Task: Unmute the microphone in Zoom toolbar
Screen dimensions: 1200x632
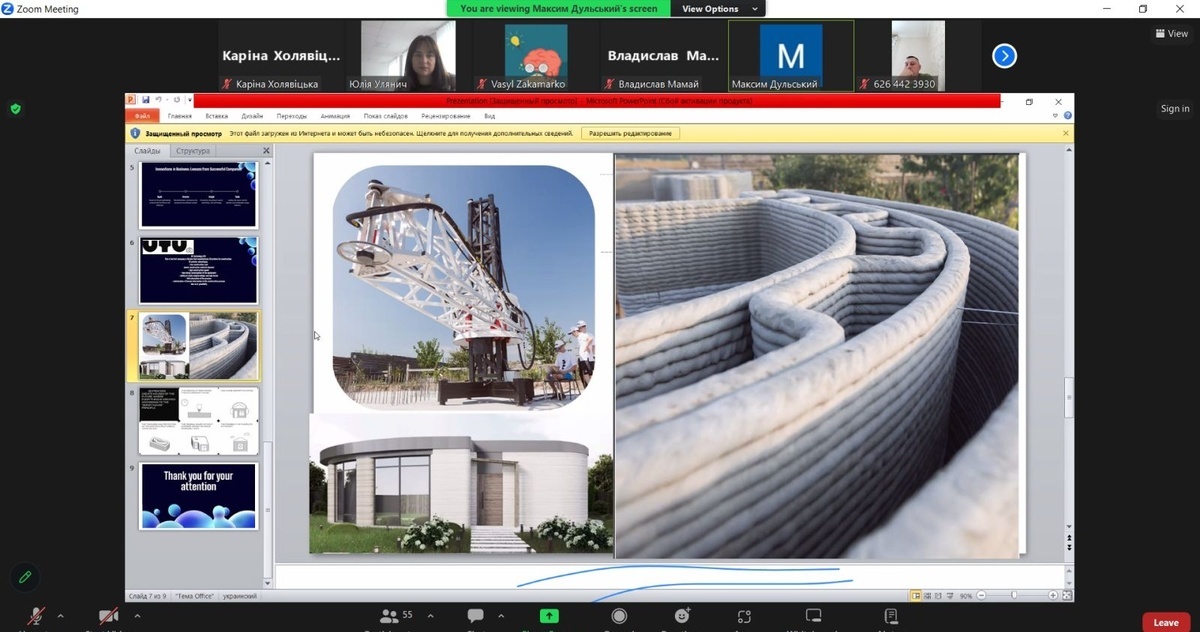Action: [37, 617]
